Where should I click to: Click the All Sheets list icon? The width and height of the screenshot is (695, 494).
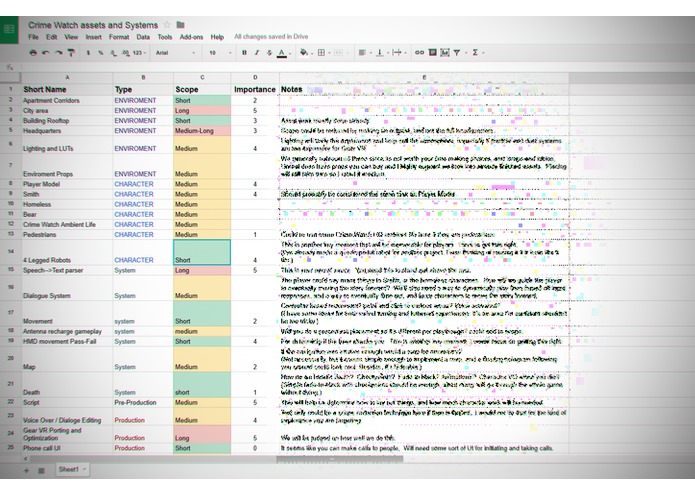[41, 471]
